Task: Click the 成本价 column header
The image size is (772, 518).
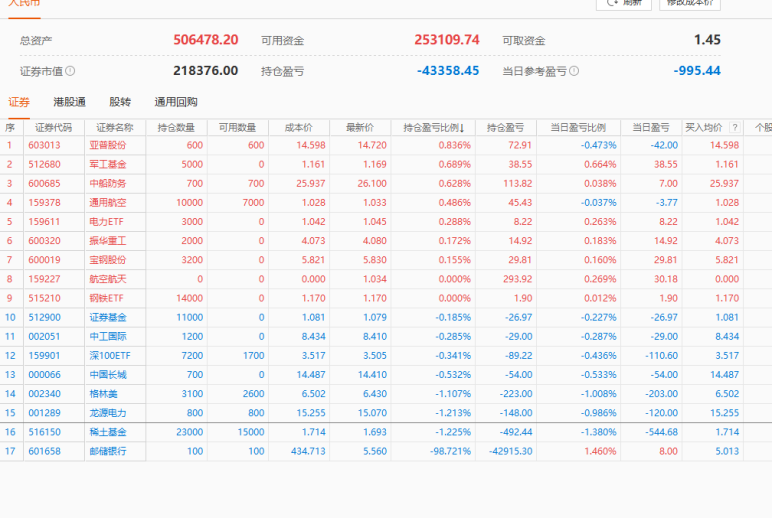Action: 299,128
